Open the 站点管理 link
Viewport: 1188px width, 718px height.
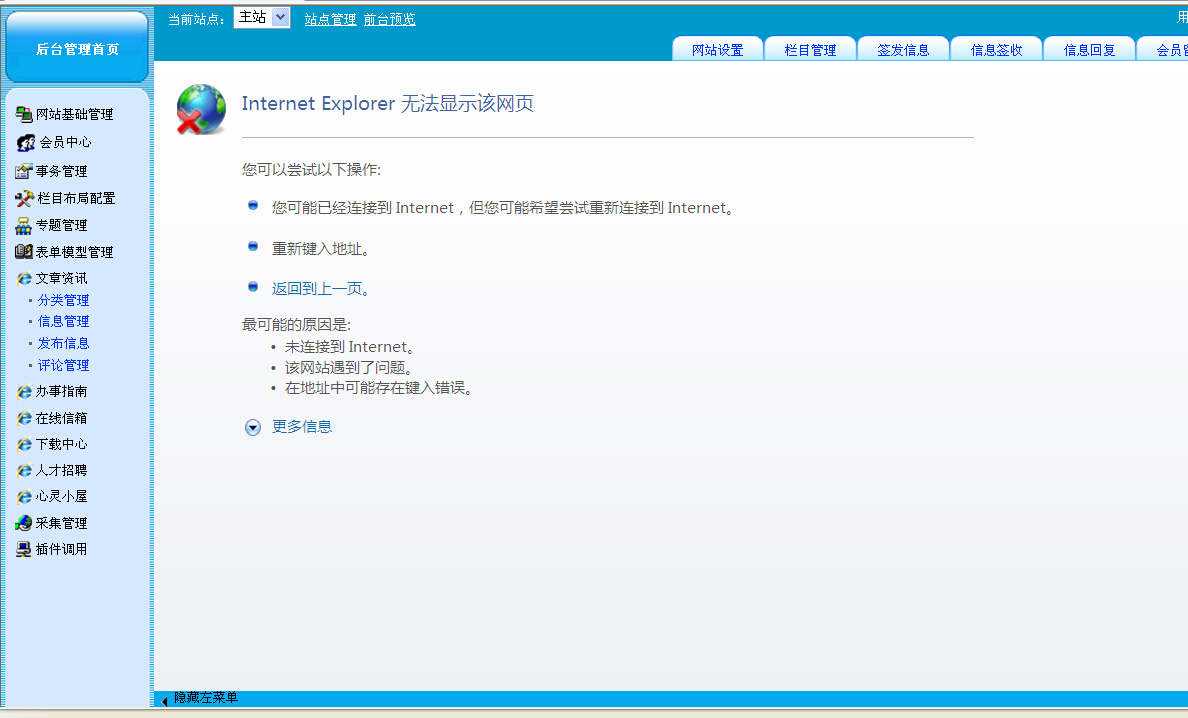coord(330,19)
